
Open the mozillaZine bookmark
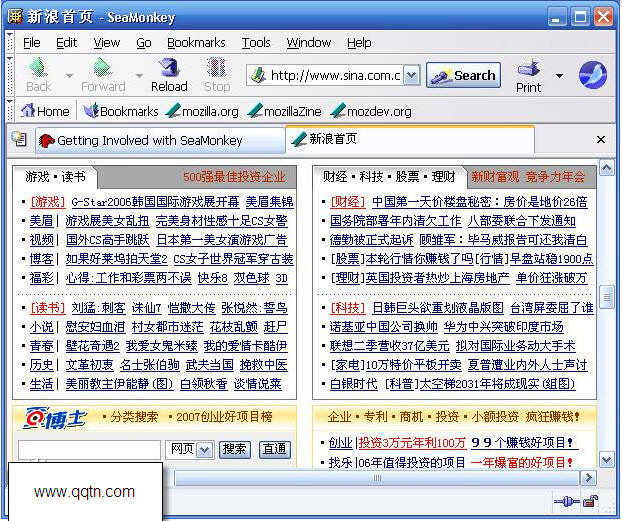tap(284, 111)
